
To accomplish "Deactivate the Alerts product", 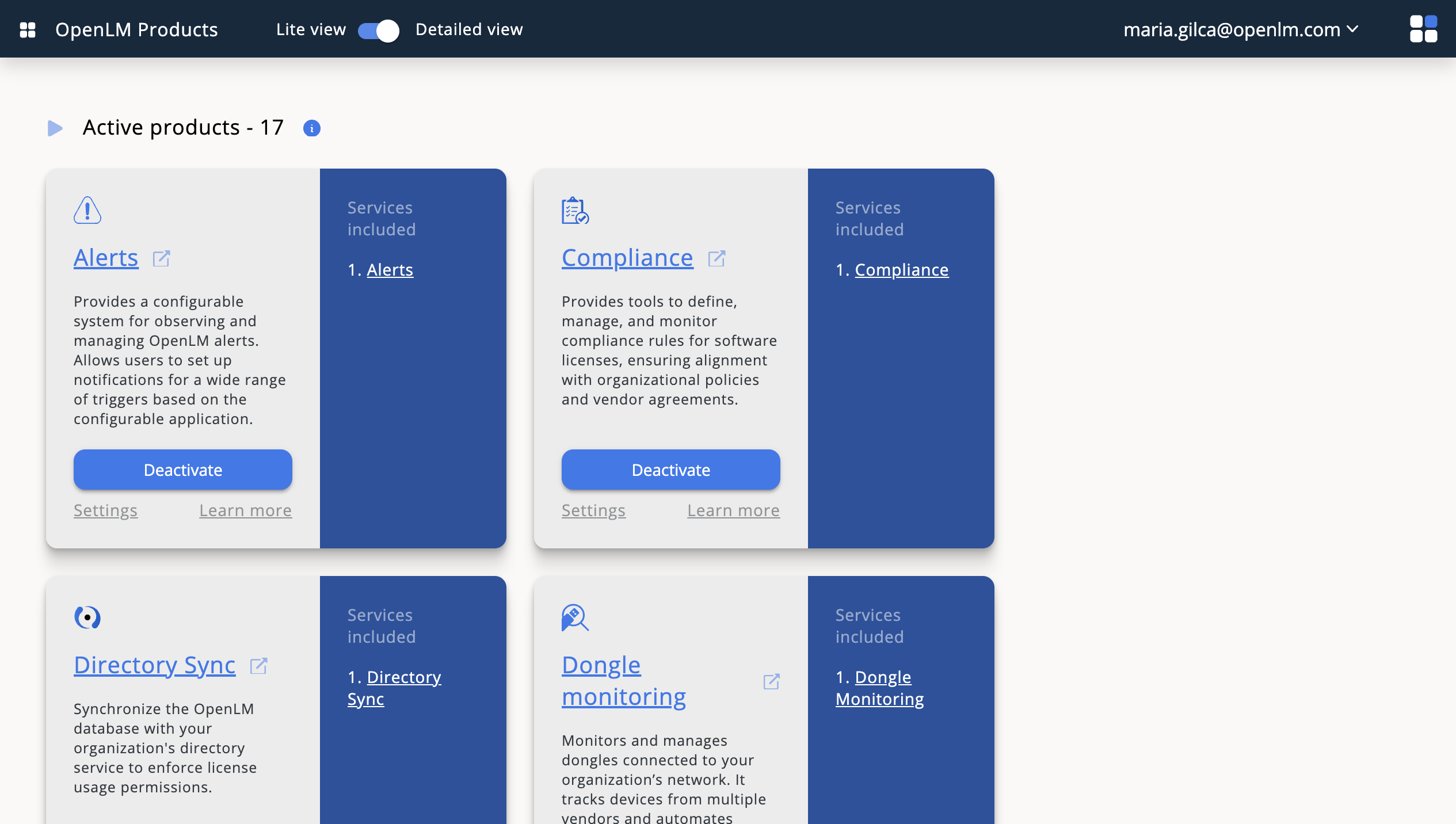I will pos(182,470).
